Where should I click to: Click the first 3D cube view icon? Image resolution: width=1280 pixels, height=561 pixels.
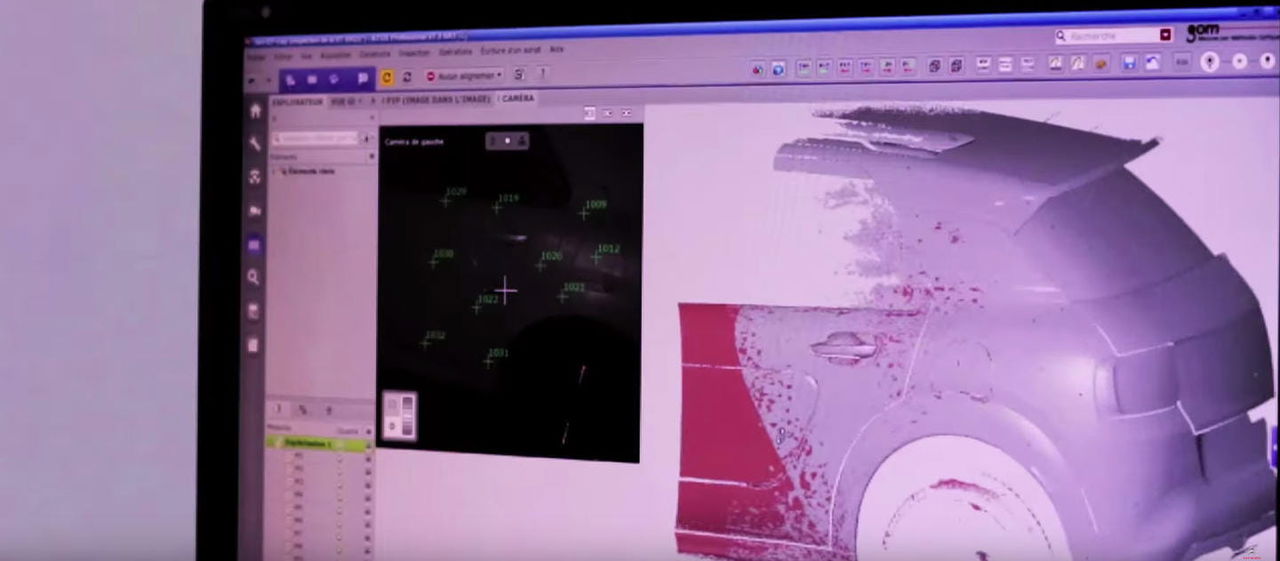934,66
